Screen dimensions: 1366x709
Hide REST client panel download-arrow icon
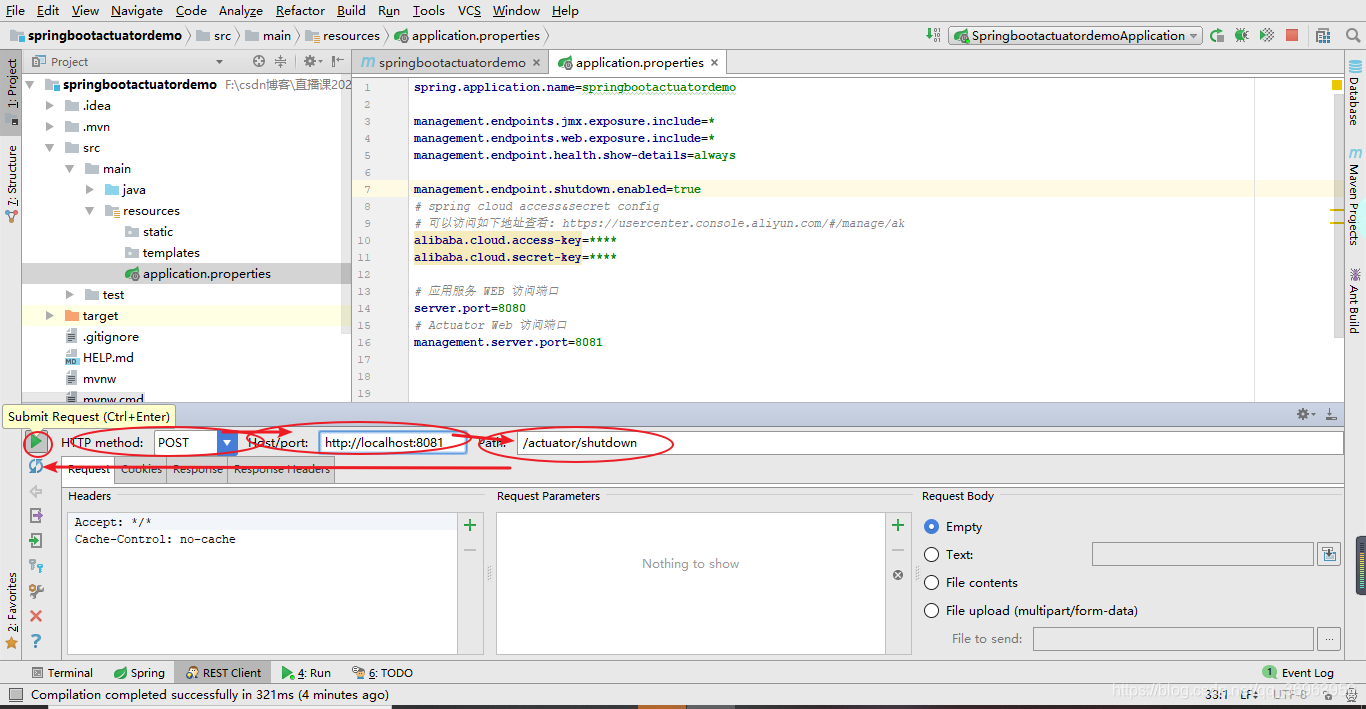[x=1331, y=414]
